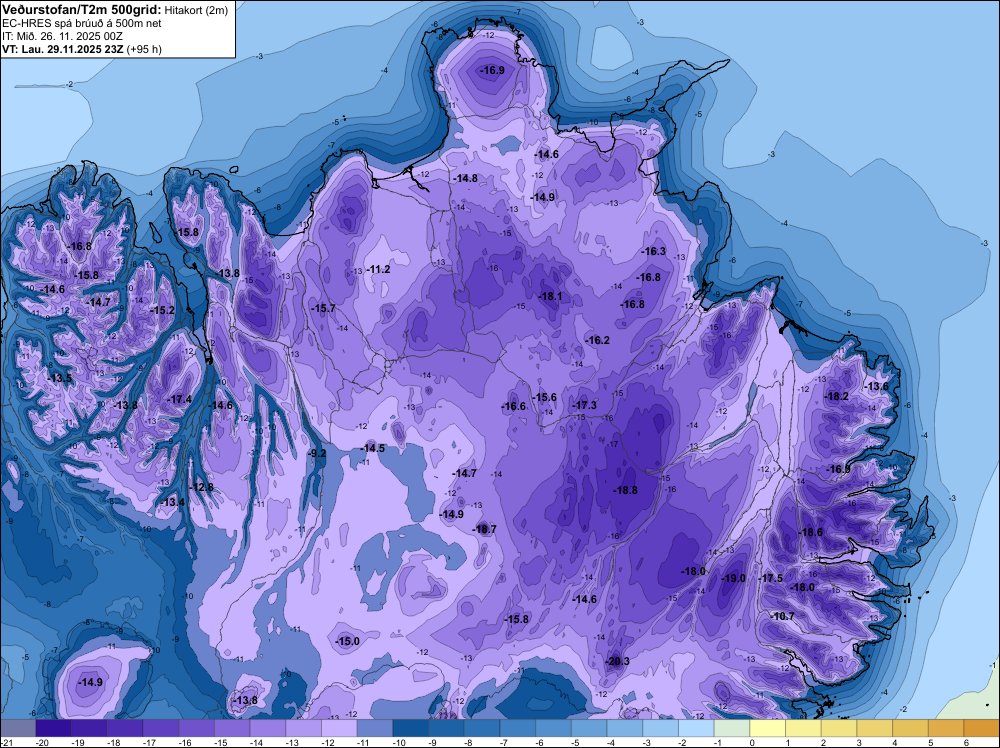Screen dimensions: 1000x748
Task: Click the -13.5 temperature value
Action: [x=60, y=379]
